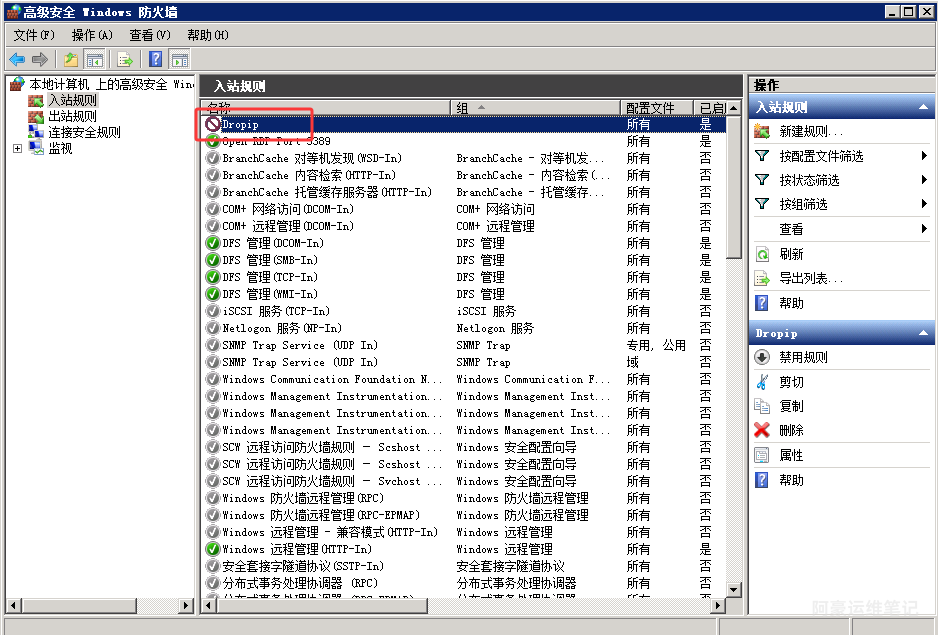The image size is (938, 635).
Task: Open the 操作(A) menu
Action: pos(92,35)
